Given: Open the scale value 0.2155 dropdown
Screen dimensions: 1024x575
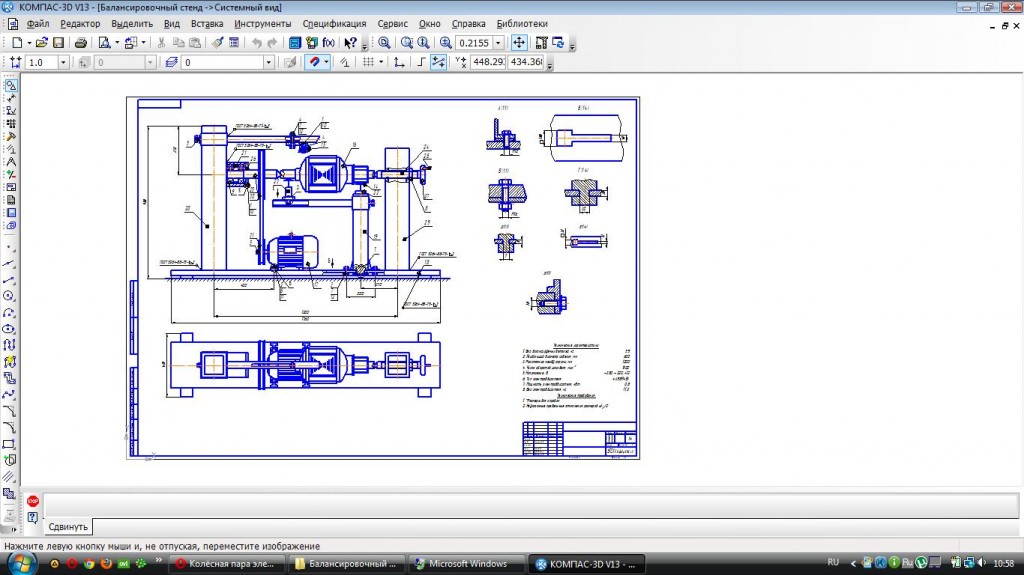Looking at the screenshot, I should point(498,42).
